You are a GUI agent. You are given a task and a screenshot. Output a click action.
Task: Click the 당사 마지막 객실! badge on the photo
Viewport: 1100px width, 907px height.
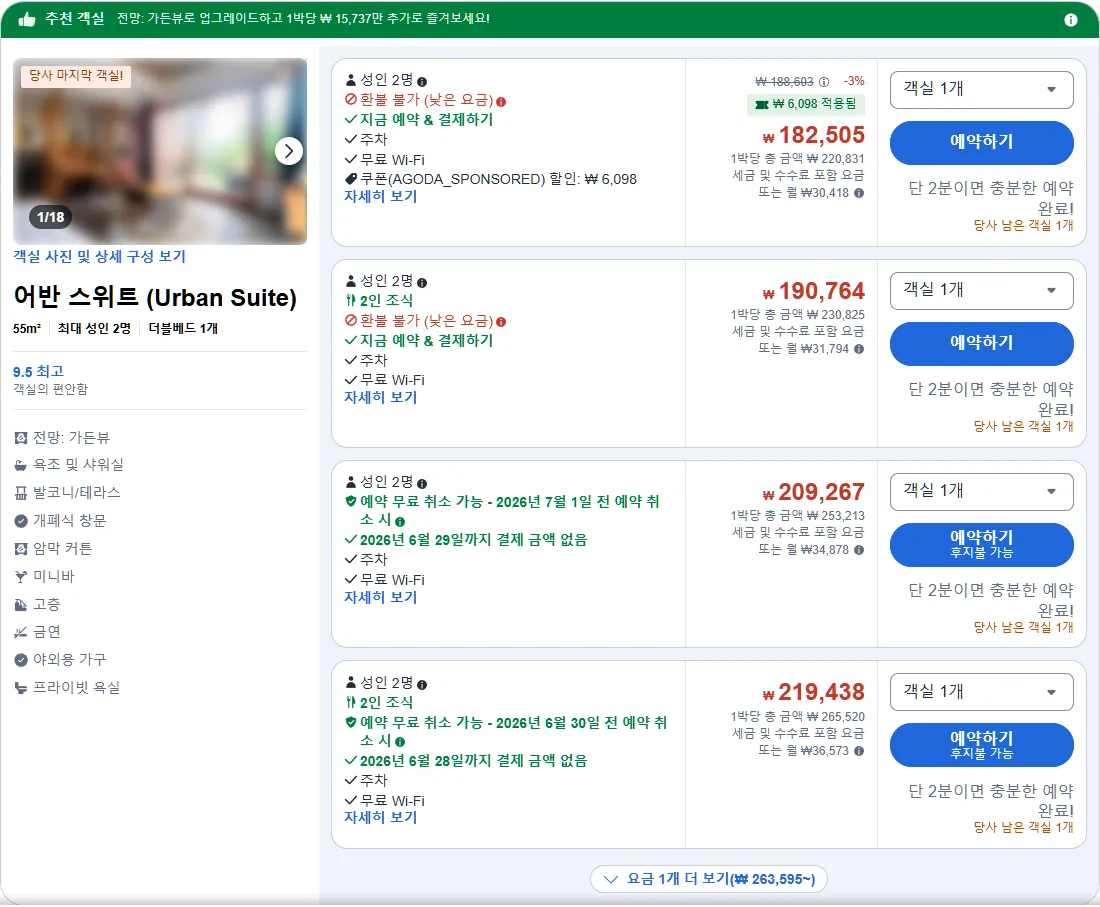[x=76, y=76]
